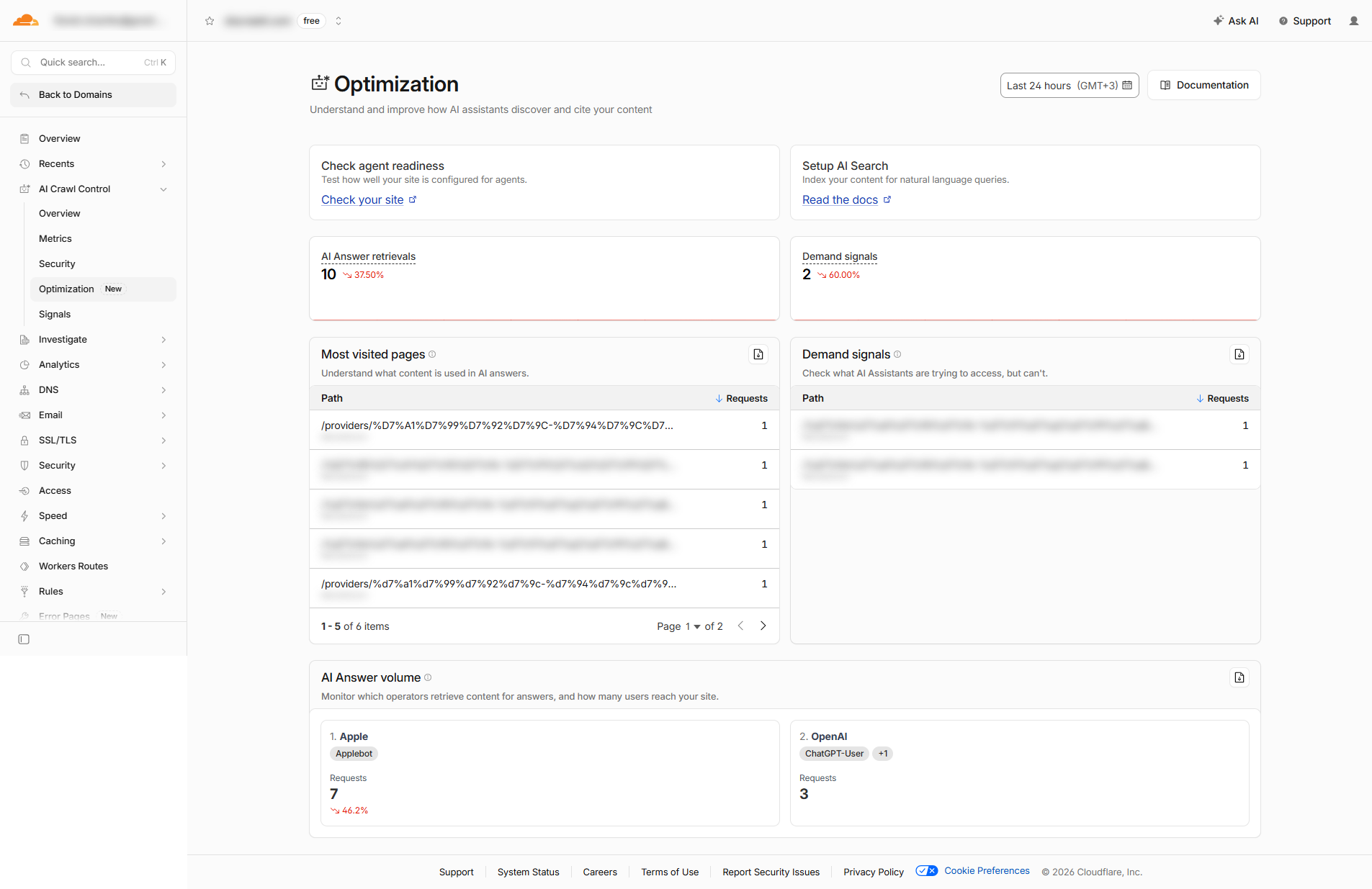Open the domain switcher arrows
The height and width of the screenshot is (889, 1372).
(338, 21)
